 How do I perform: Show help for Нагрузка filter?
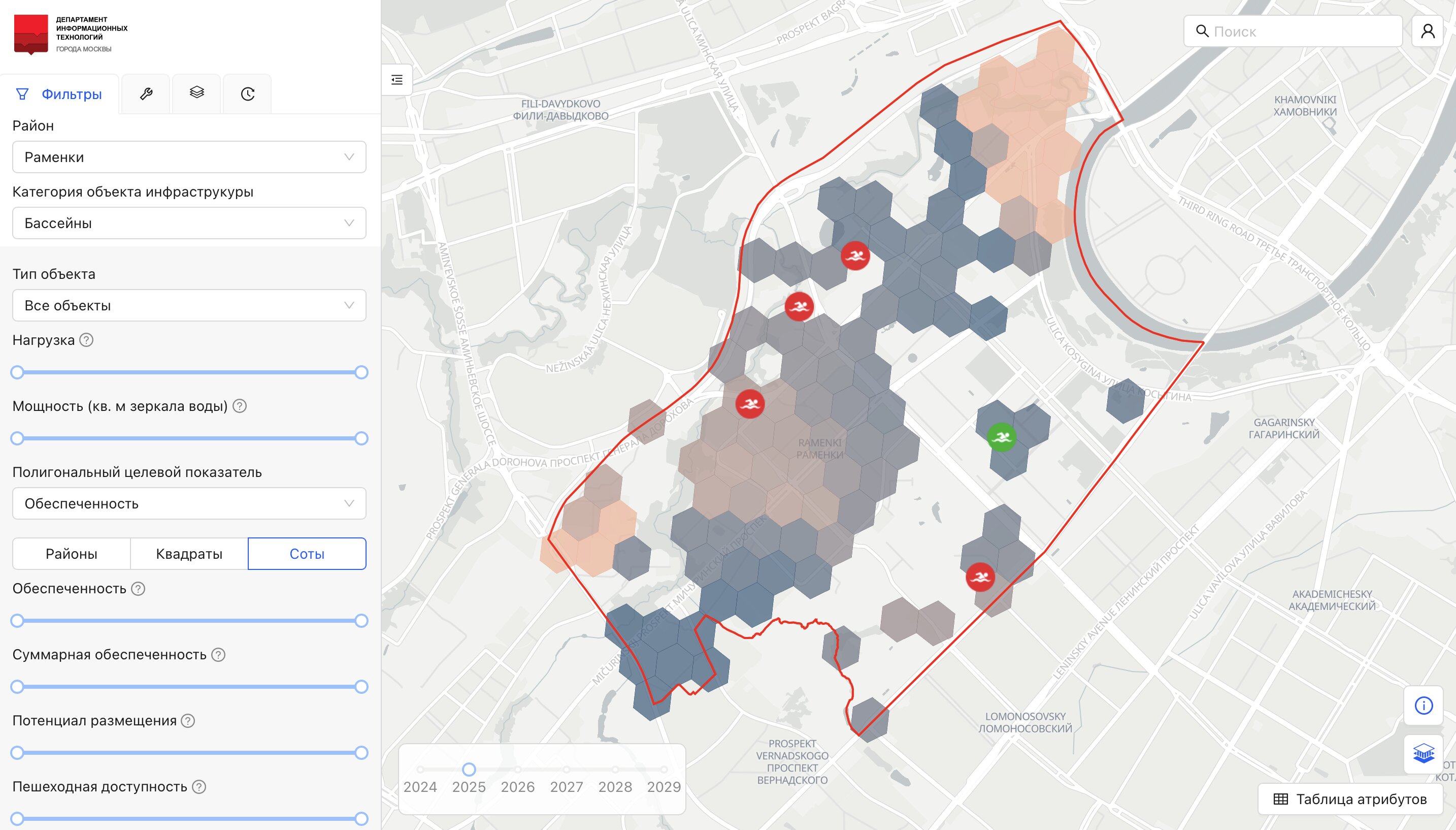click(87, 340)
